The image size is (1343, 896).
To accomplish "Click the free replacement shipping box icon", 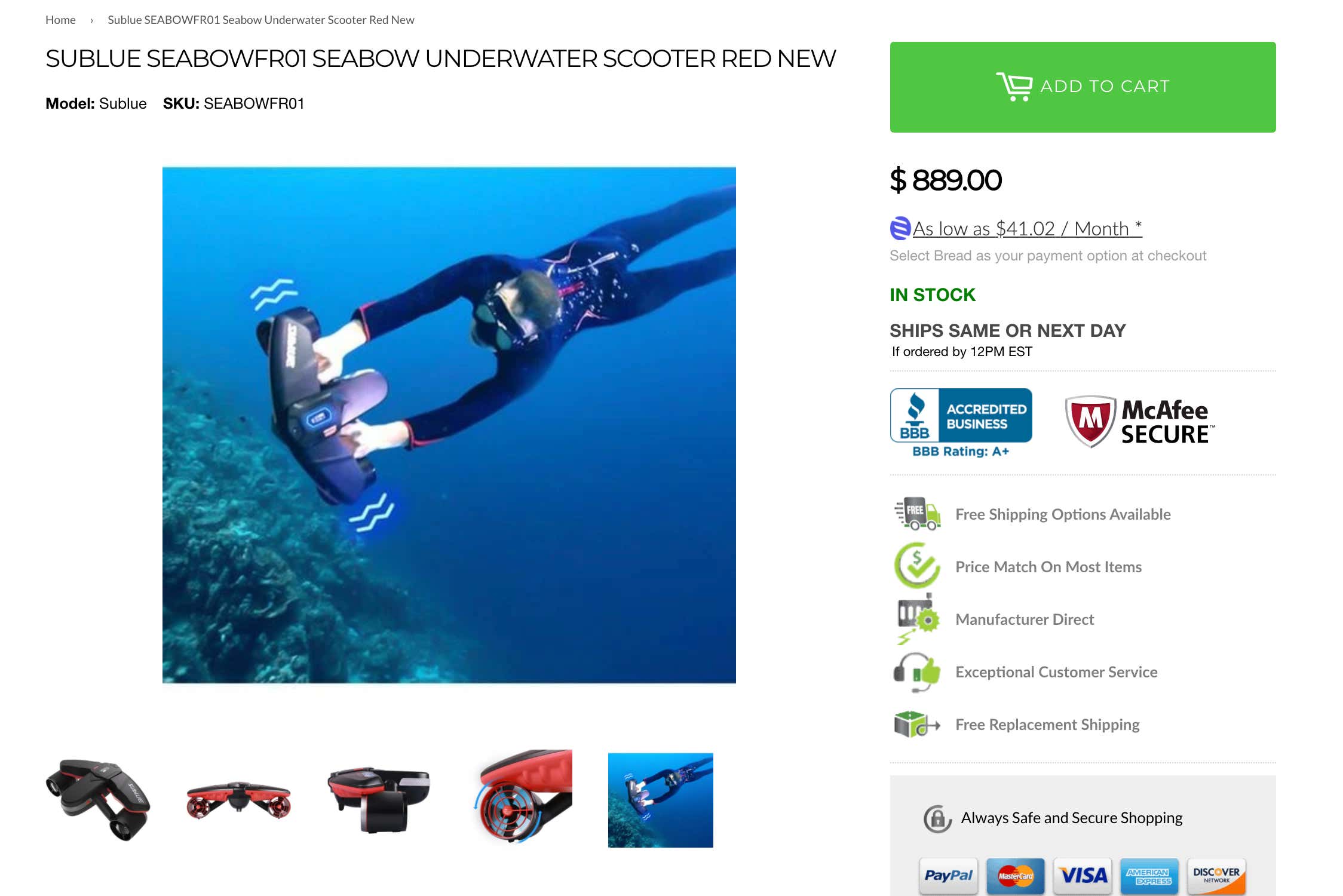I will pyautogui.click(x=917, y=724).
